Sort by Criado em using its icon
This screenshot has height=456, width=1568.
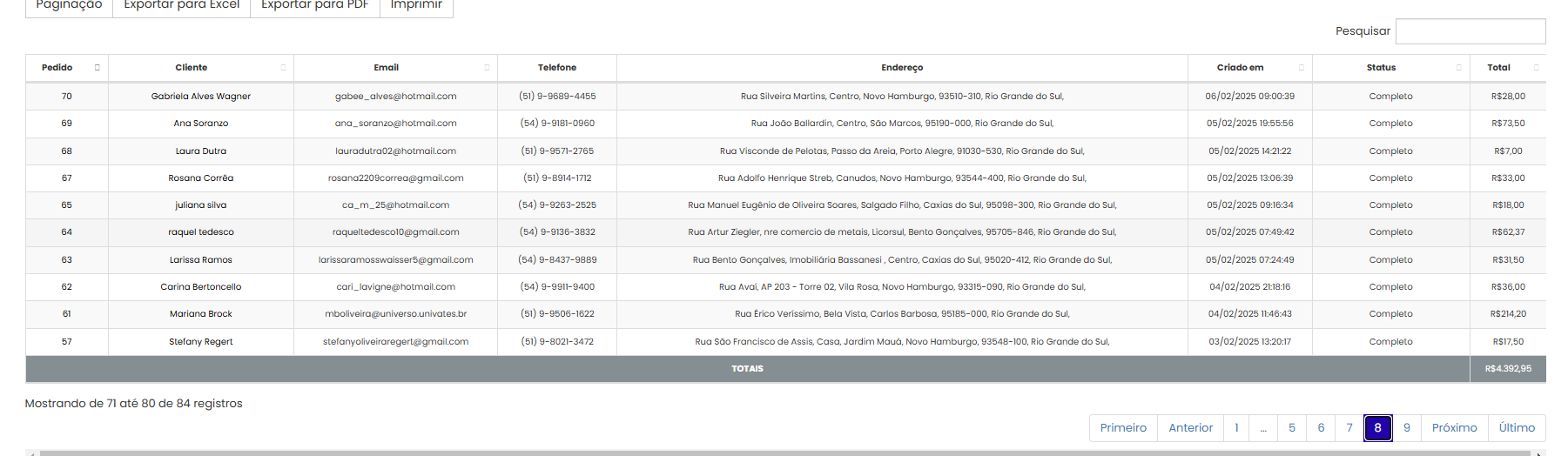click(1302, 68)
